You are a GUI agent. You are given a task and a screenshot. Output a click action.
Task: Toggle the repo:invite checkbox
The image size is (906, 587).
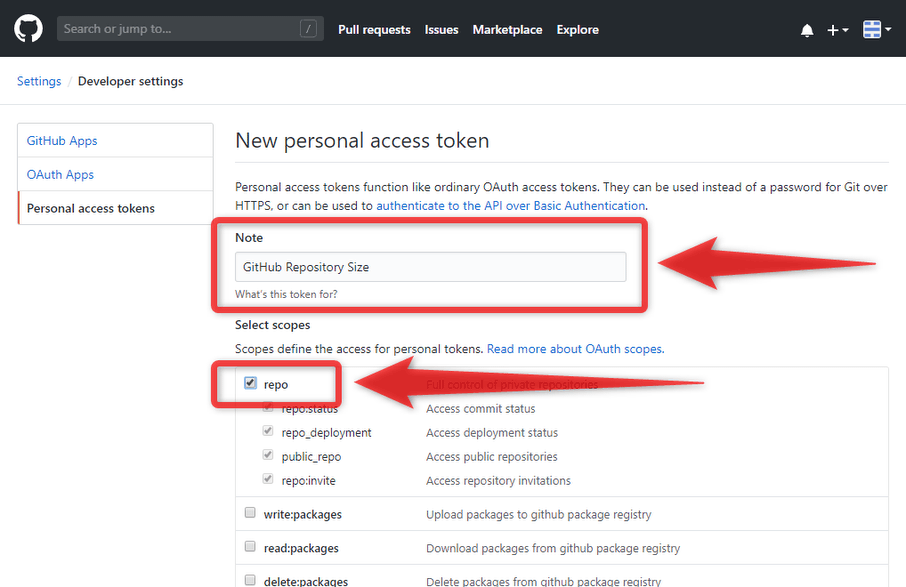coord(268,479)
